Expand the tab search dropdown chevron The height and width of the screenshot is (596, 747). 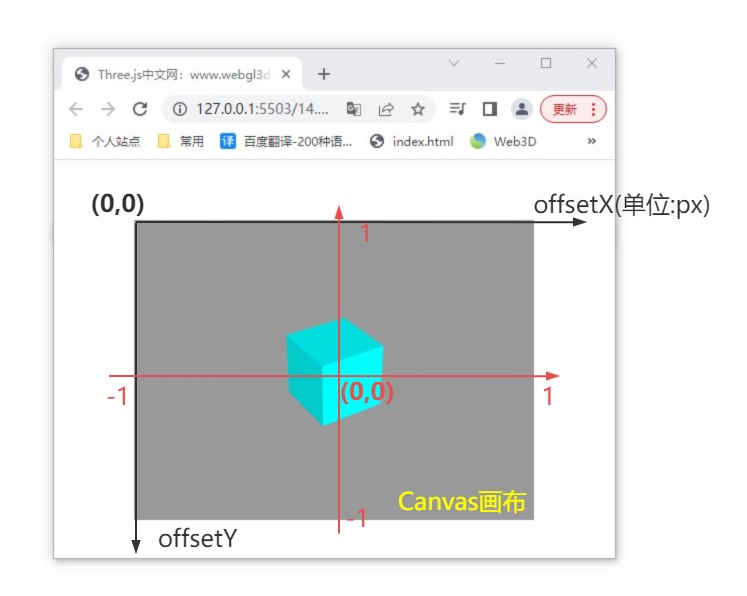coord(454,63)
